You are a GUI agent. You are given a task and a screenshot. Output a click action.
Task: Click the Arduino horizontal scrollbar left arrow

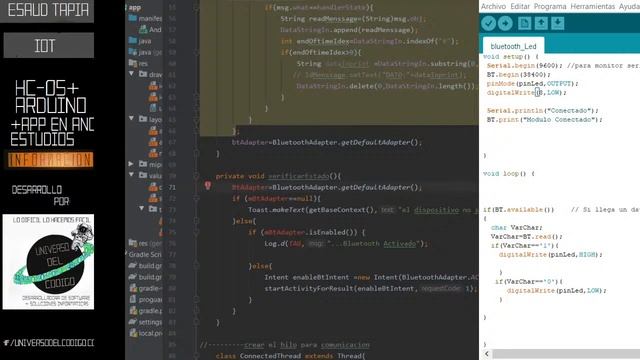(x=487, y=354)
